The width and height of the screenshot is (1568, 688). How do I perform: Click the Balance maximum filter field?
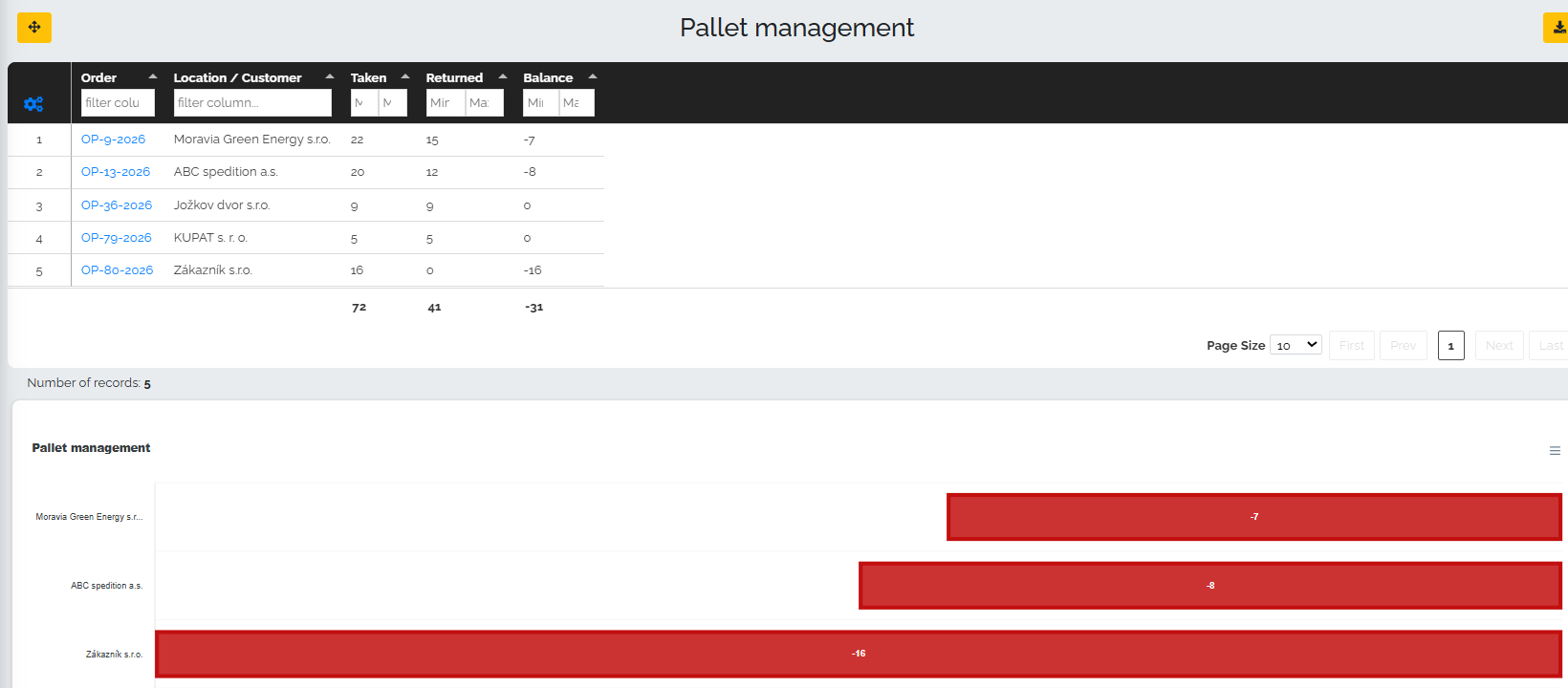tap(577, 102)
